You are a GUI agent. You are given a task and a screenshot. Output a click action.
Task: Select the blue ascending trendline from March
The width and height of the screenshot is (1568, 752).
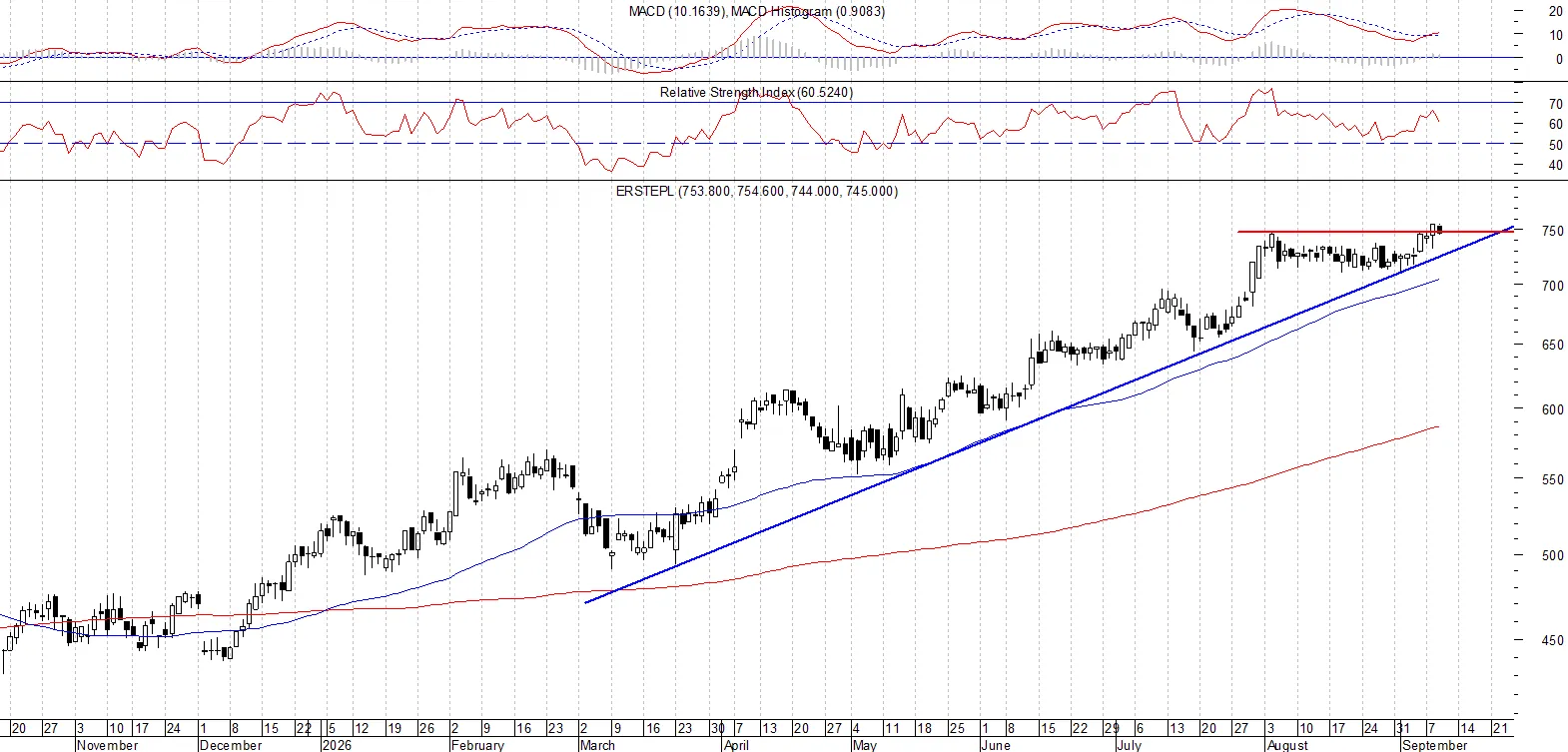(1049, 415)
